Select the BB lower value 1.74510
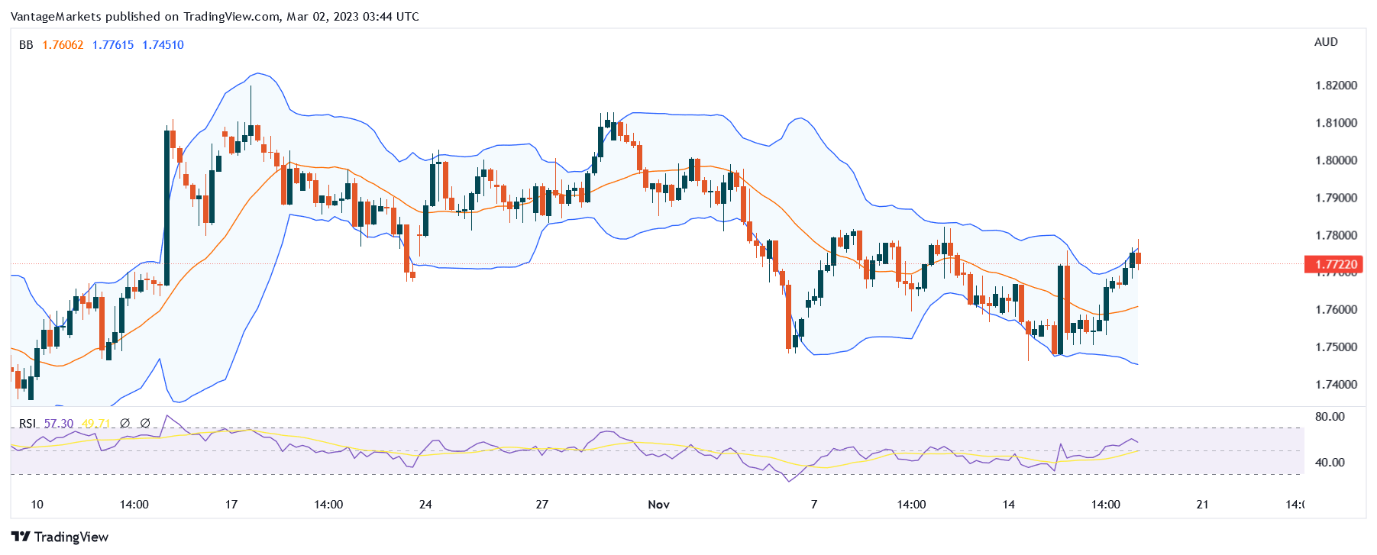This screenshot has width=1377, height=555. point(162,45)
